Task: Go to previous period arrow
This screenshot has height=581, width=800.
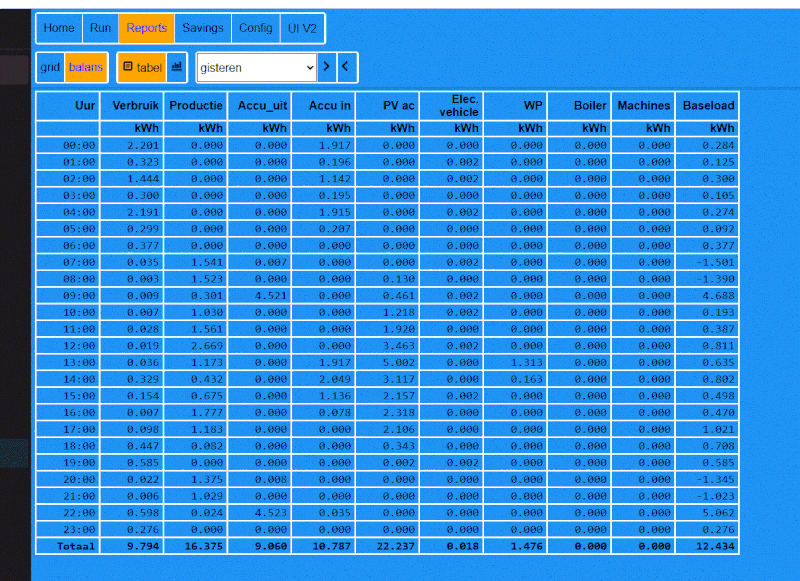Action: point(346,67)
